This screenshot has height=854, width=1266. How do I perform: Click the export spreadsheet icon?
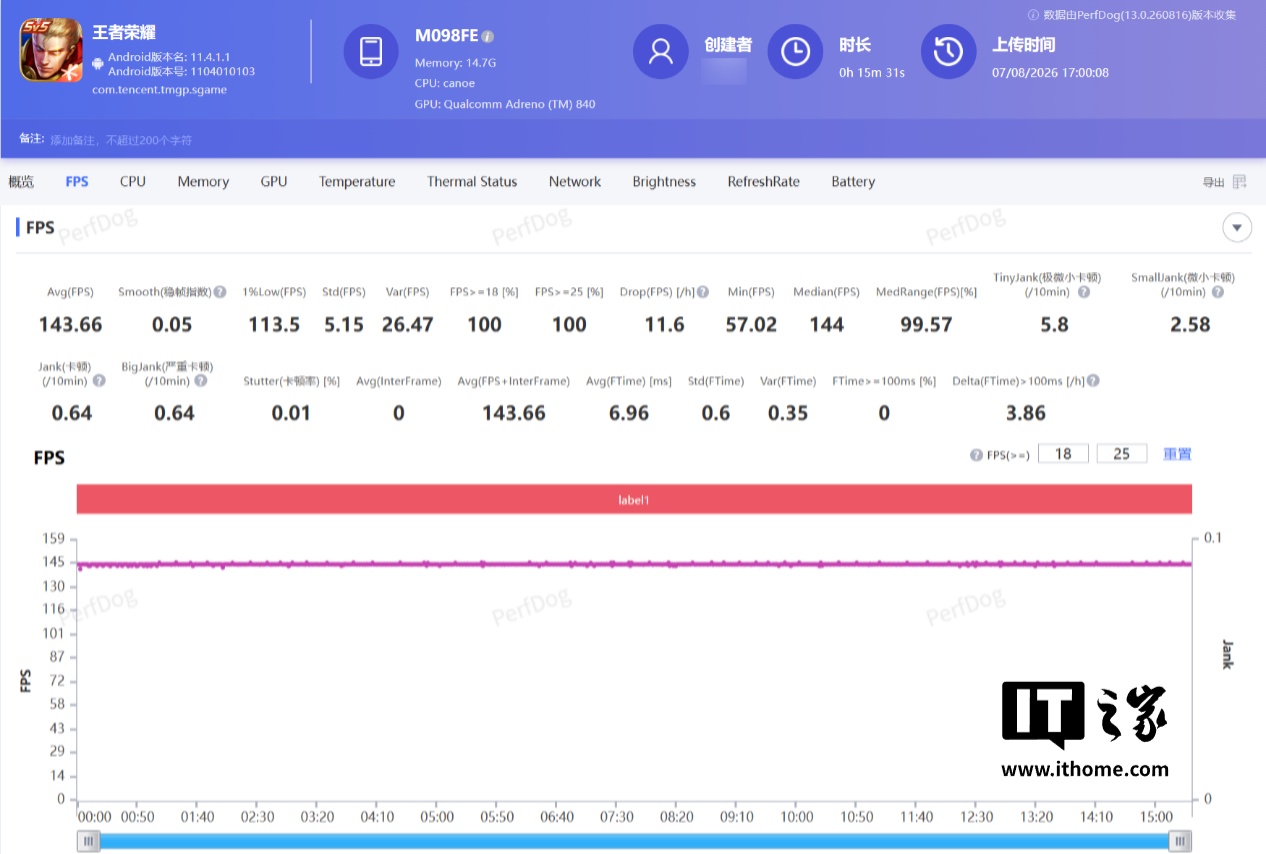(1240, 182)
